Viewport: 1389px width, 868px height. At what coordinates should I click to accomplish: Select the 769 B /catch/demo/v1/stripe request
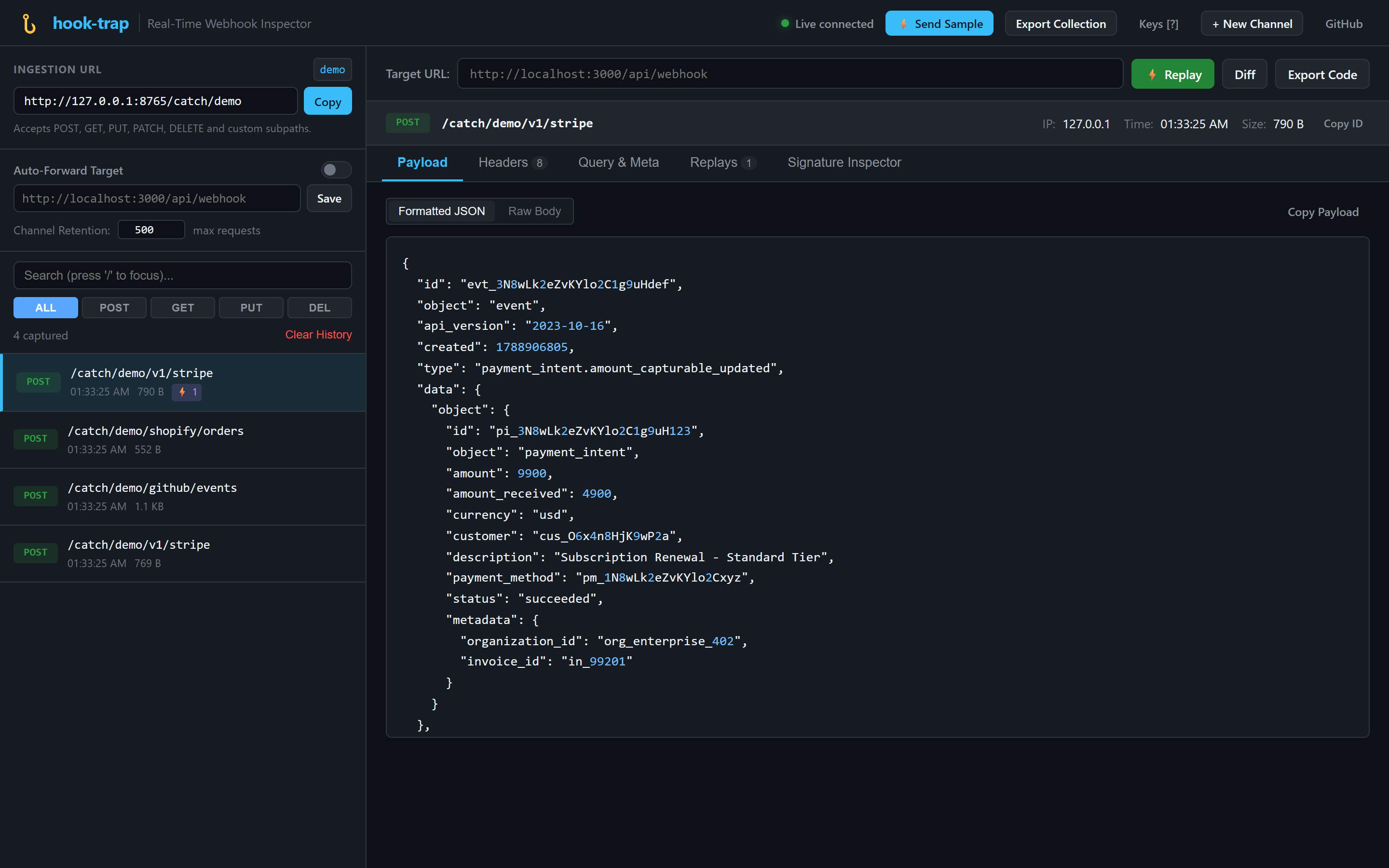(x=182, y=554)
